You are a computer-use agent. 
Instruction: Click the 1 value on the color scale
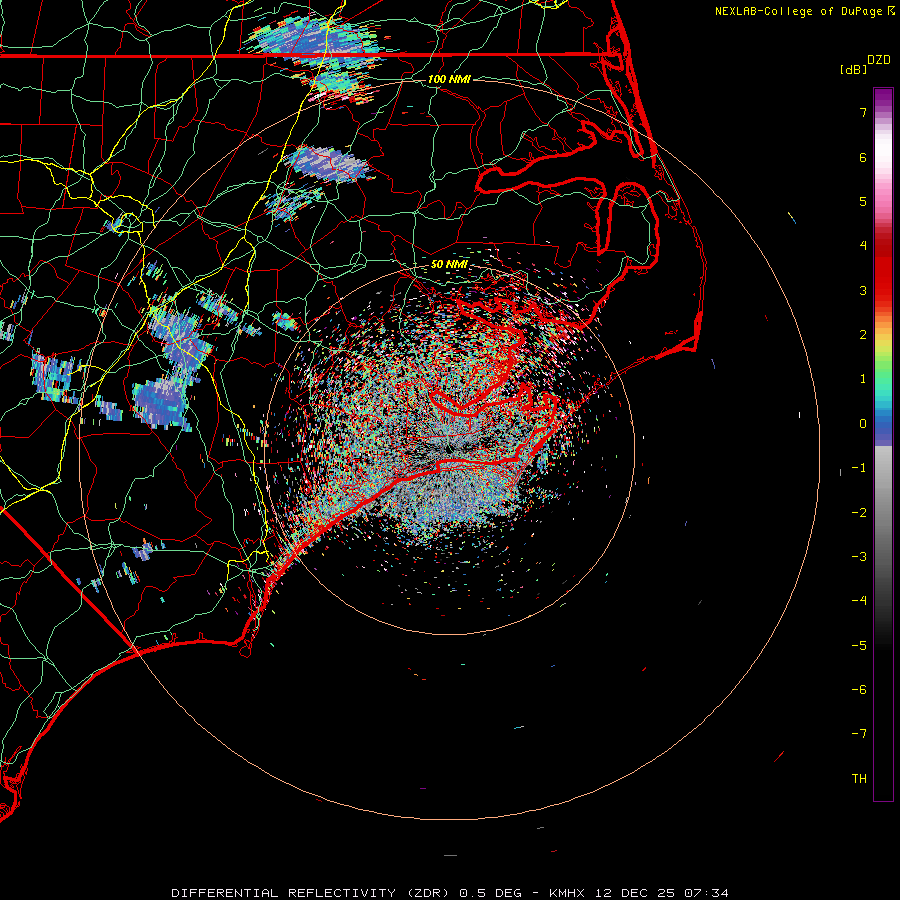(863, 379)
